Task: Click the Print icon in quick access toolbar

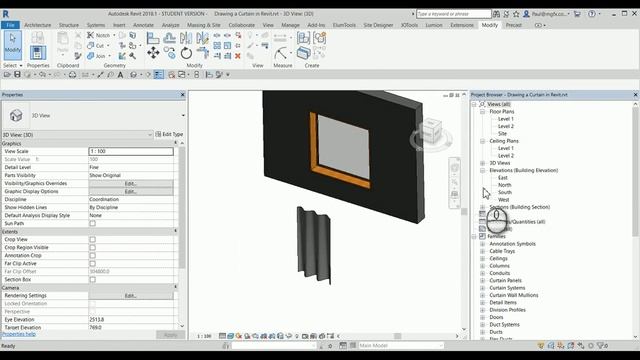Action: pos(72,75)
